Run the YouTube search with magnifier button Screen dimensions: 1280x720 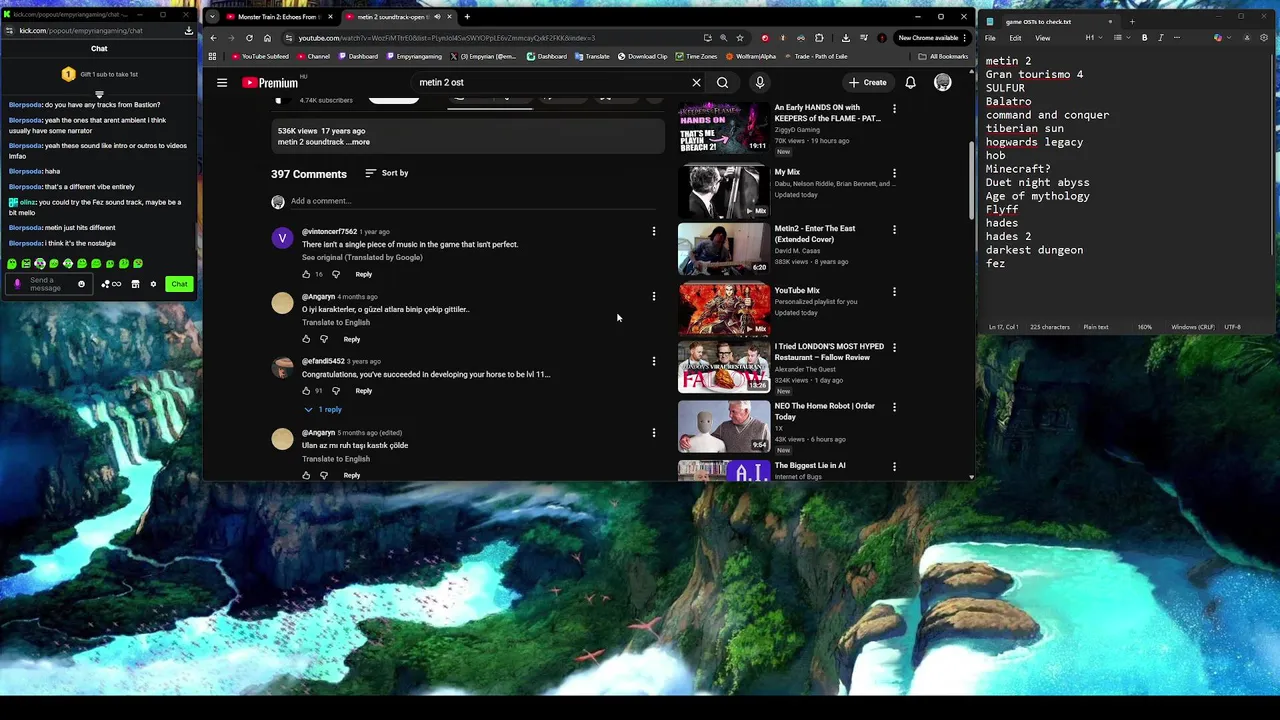pyautogui.click(x=722, y=83)
